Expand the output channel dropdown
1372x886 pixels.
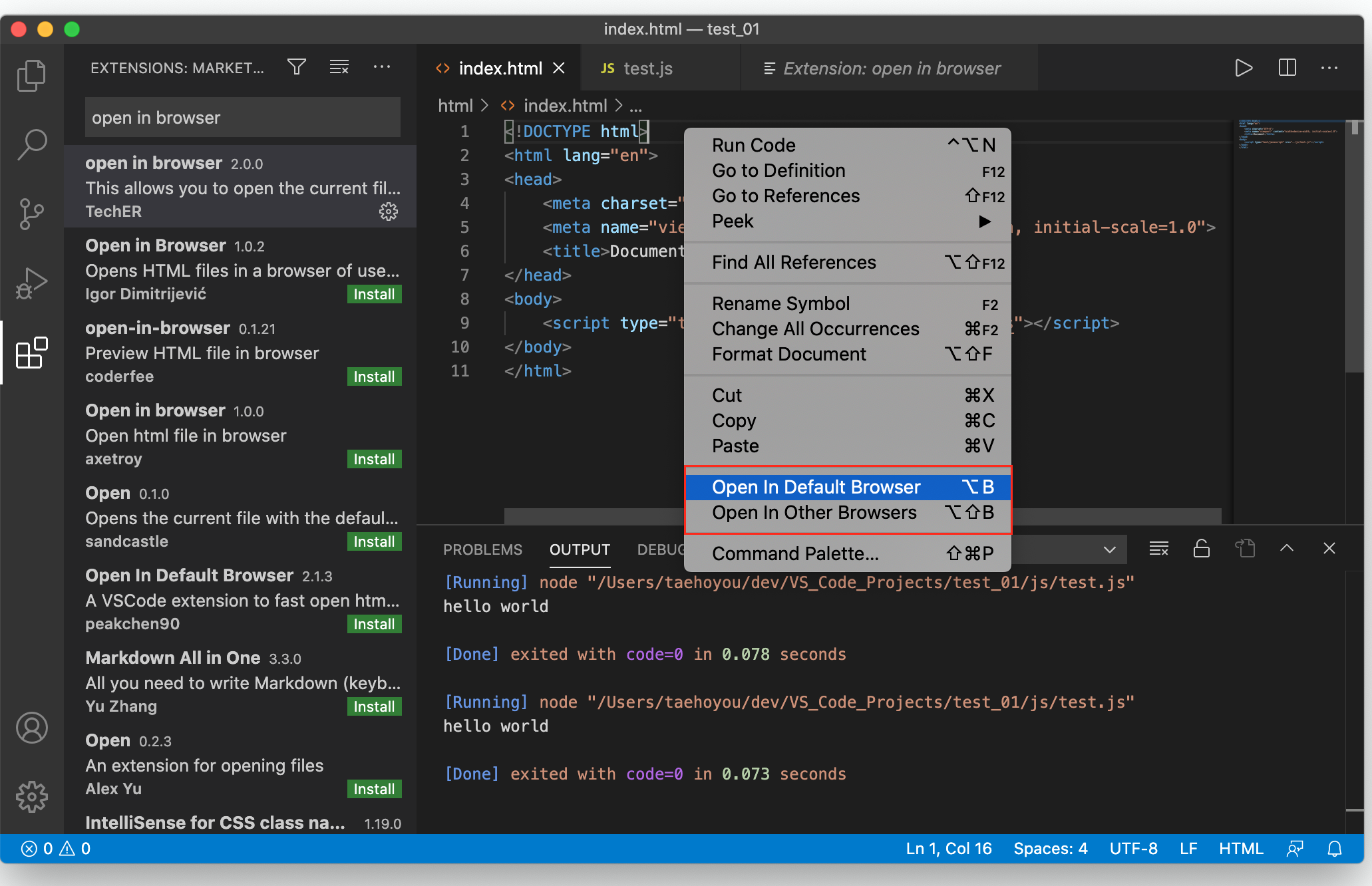(1109, 549)
